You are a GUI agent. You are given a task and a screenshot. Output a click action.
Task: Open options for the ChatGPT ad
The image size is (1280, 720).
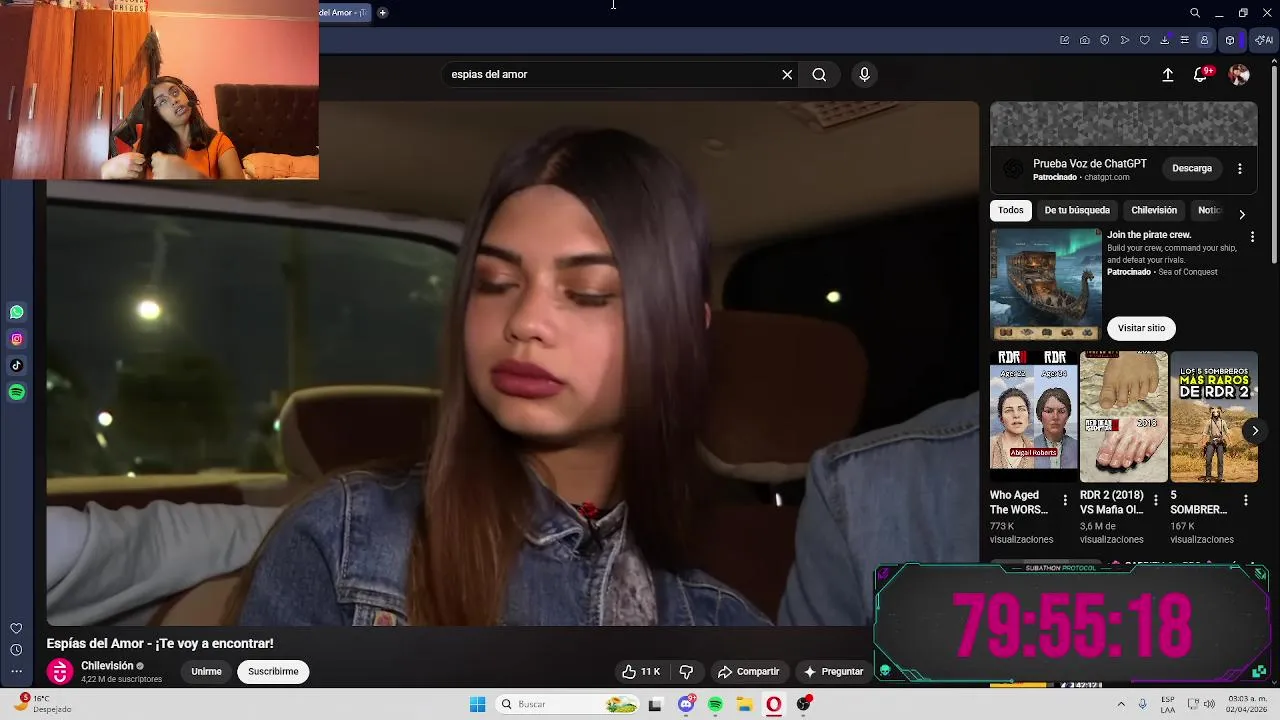pos(1240,169)
